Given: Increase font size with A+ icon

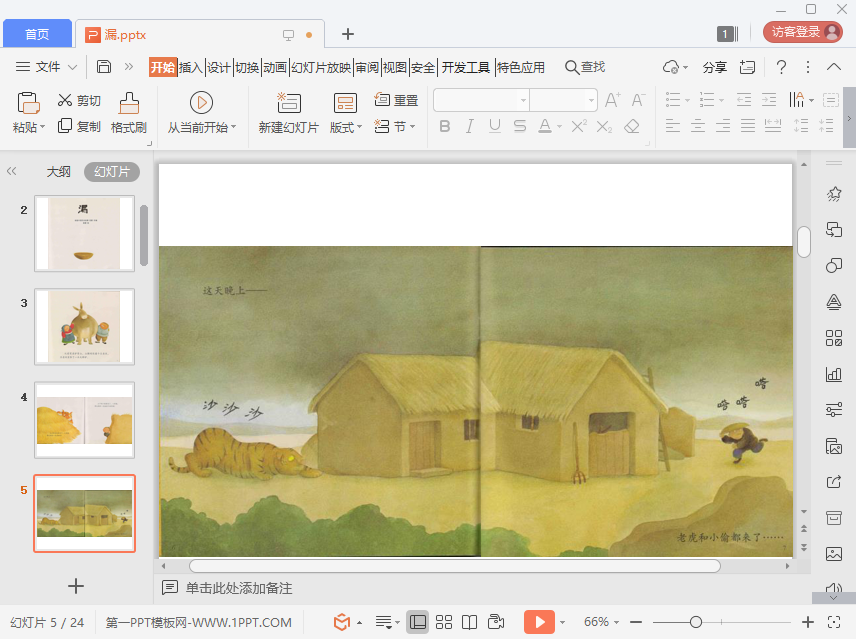Looking at the screenshot, I should click(613, 100).
